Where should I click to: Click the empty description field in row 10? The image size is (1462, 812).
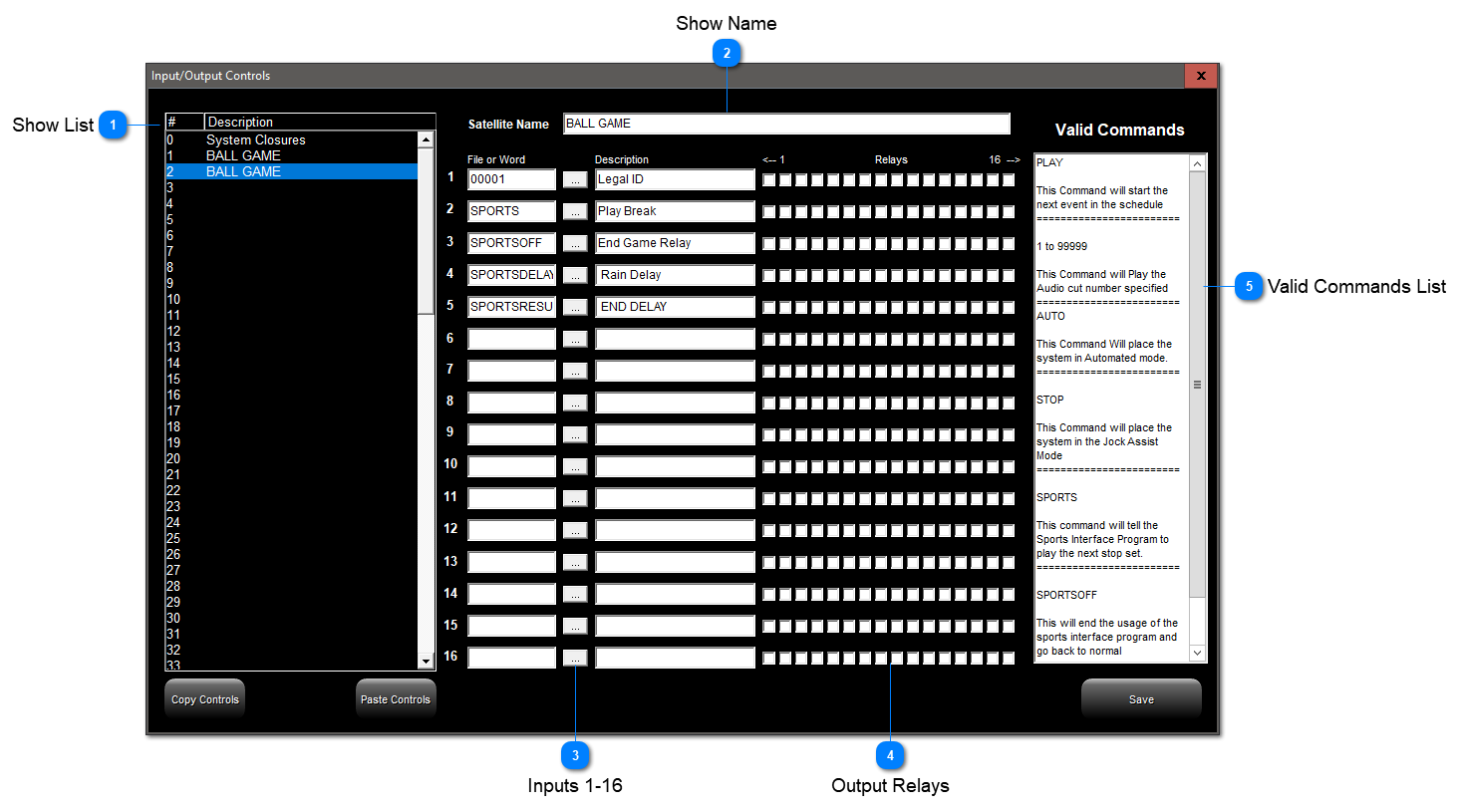[675, 466]
